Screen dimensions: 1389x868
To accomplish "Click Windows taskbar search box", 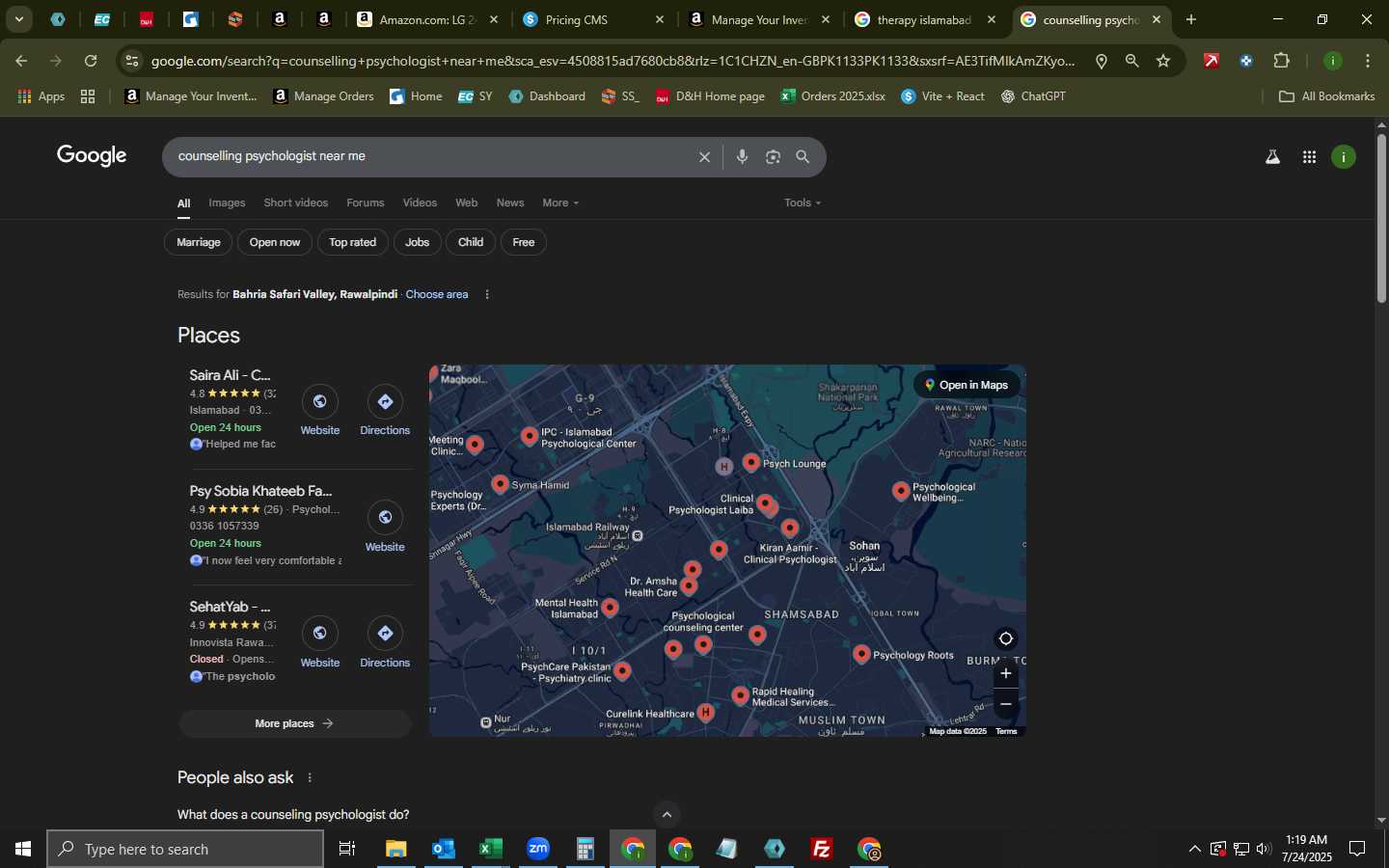I will [x=185, y=849].
